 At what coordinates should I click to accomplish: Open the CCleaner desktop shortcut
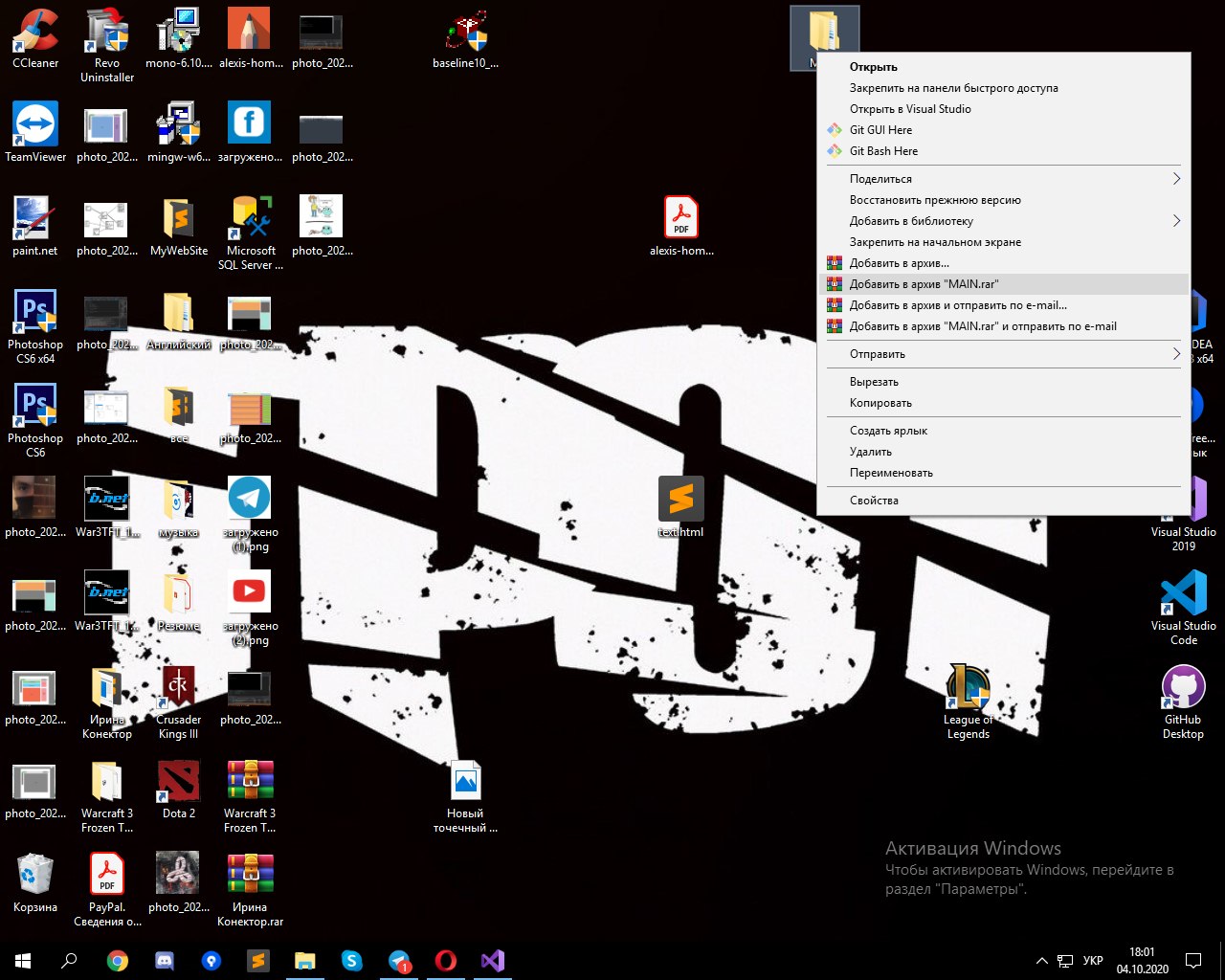click(35, 38)
